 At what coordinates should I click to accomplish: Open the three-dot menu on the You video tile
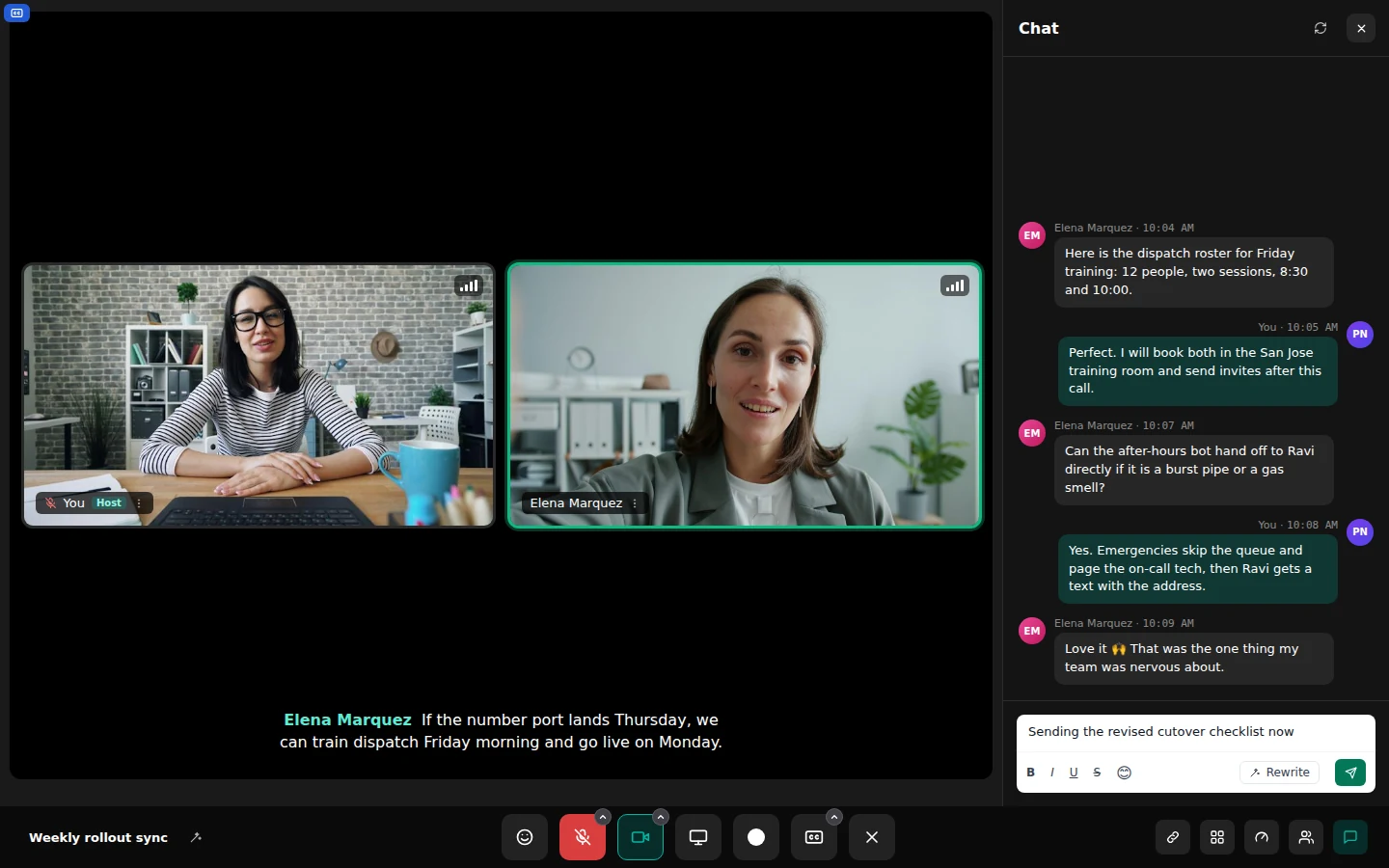coord(139,502)
